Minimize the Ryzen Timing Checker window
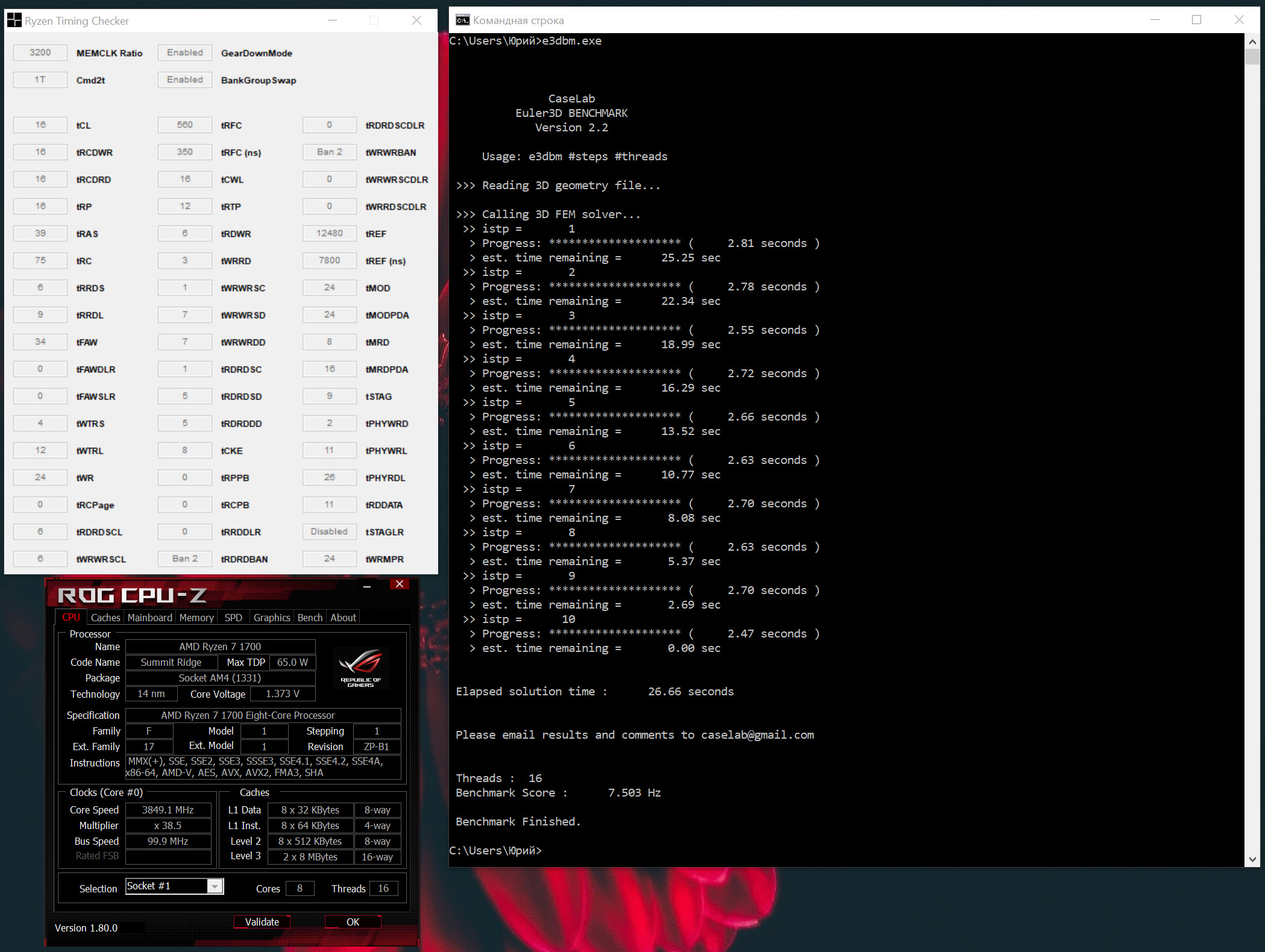Image resolution: width=1265 pixels, height=952 pixels. coord(332,20)
